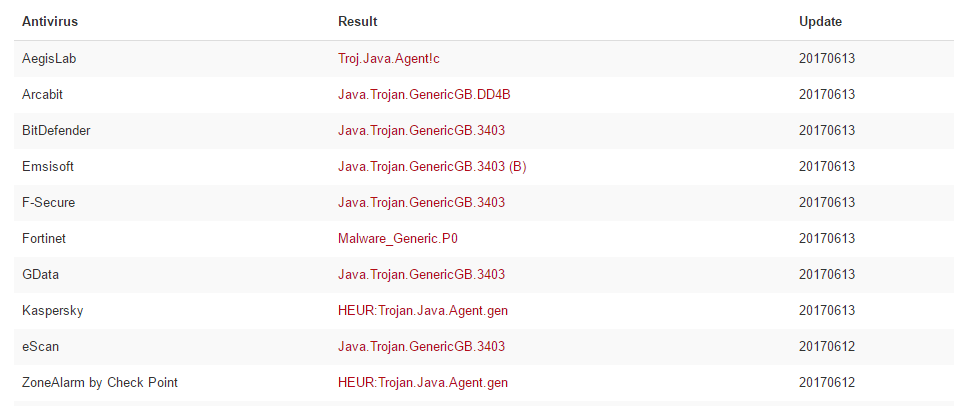Image resolution: width=968 pixels, height=406 pixels.
Task: Select the Fortinet row name
Action: click(44, 238)
